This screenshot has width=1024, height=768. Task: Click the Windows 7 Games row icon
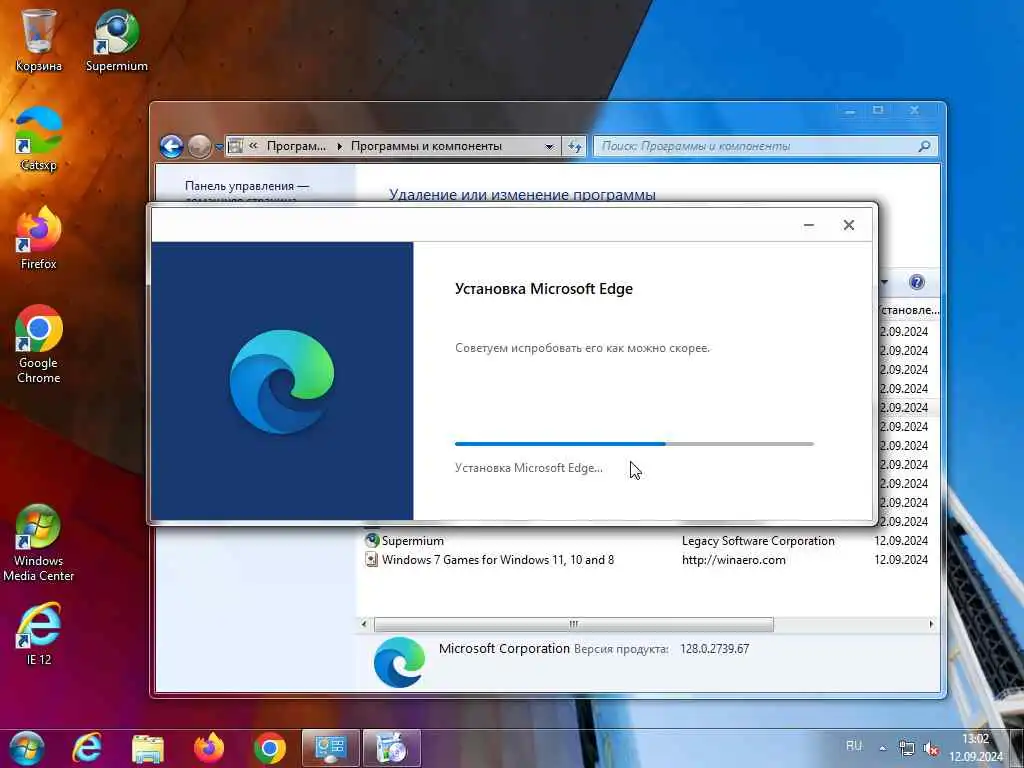pos(372,560)
